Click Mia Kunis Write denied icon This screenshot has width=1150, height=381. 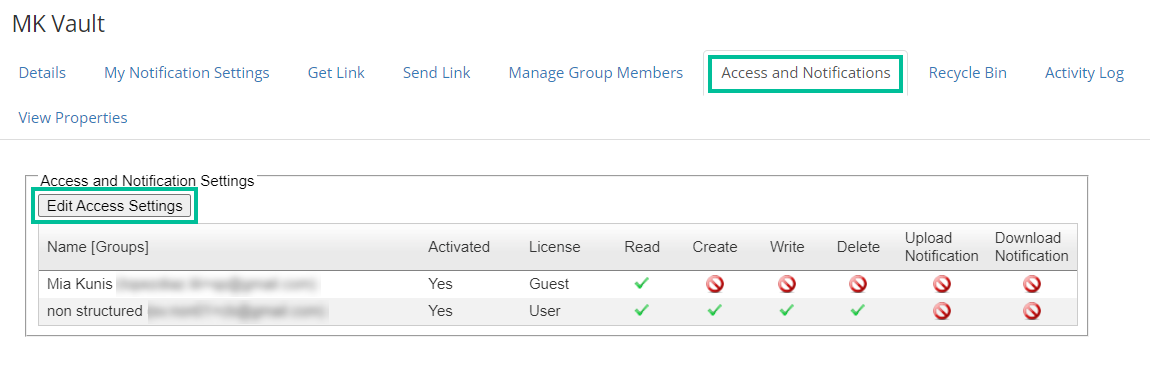point(786,284)
